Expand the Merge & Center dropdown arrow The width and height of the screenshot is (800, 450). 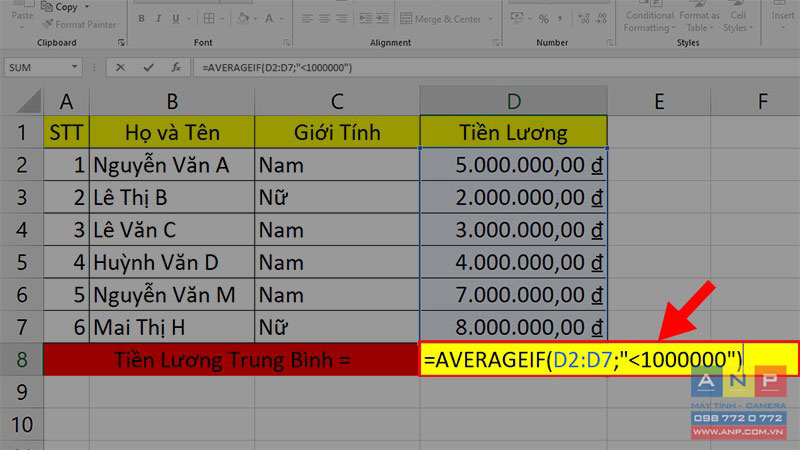491,19
